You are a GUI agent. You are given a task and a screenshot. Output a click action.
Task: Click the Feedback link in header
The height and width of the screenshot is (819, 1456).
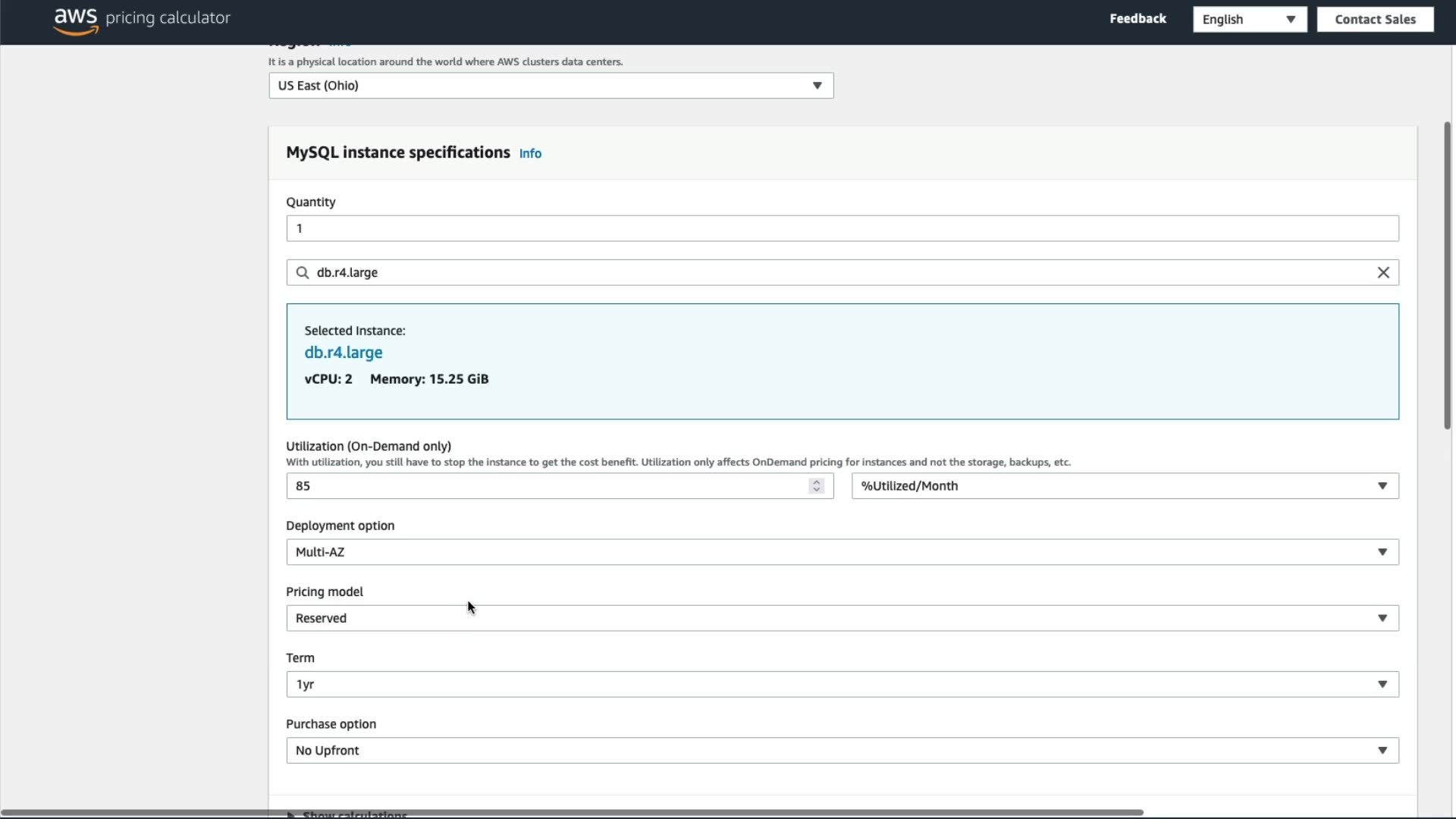[1137, 19]
